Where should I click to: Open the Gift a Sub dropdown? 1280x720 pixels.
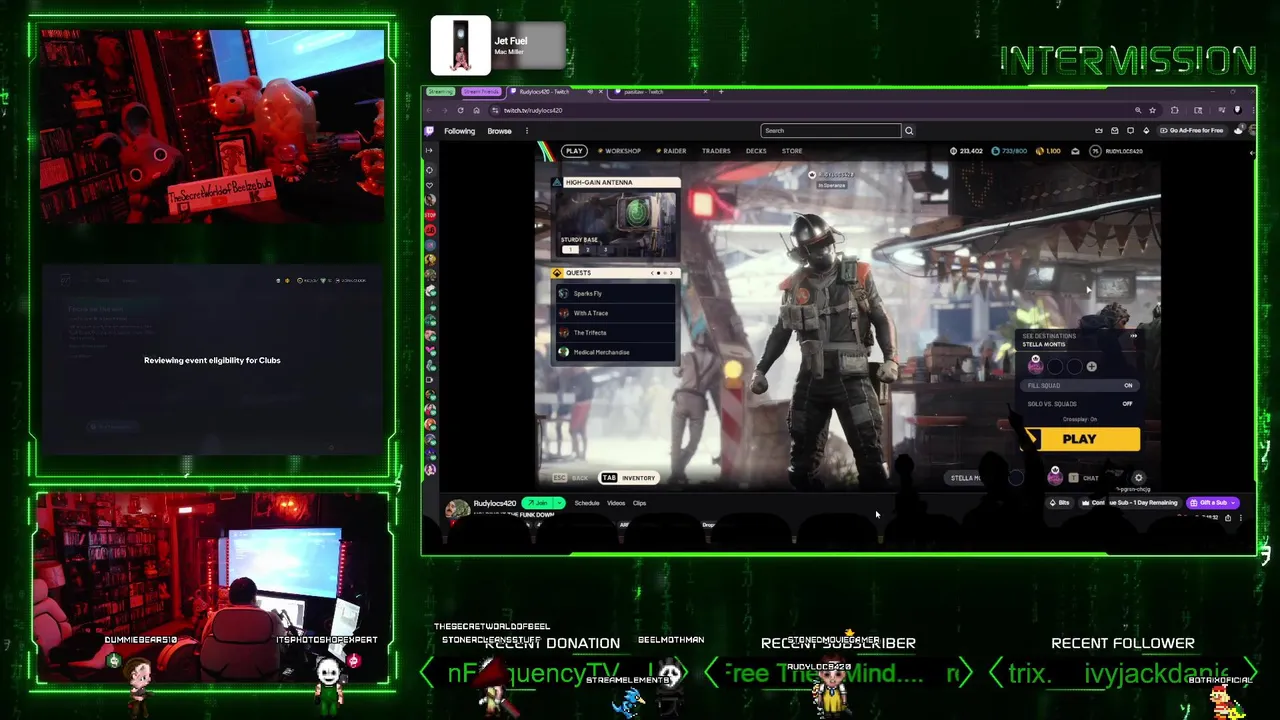pyautogui.click(x=1213, y=503)
